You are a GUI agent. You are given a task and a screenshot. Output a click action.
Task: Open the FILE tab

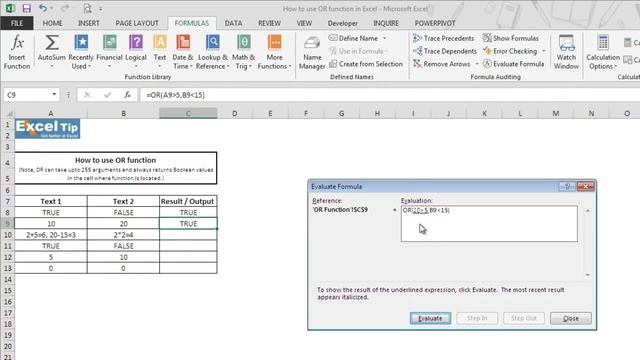[17, 23]
